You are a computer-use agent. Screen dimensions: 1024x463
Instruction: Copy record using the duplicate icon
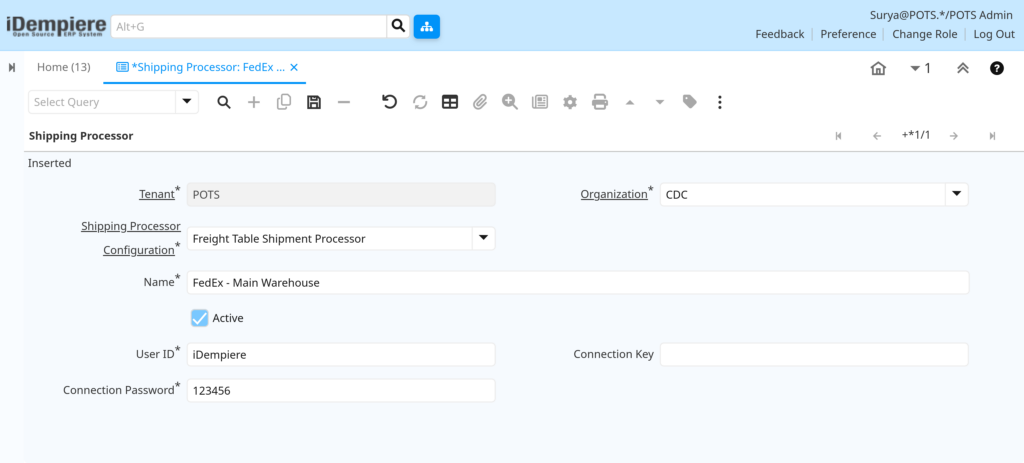click(x=284, y=102)
